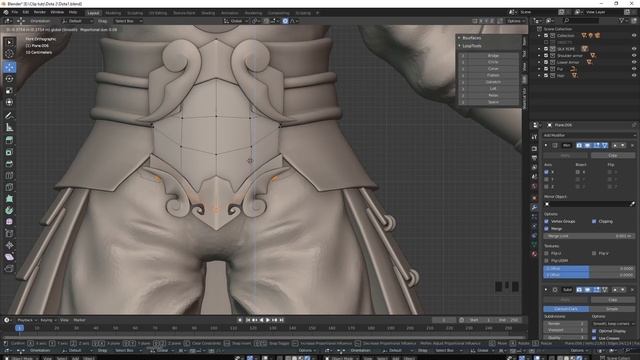Hide the SILK ROPE collection
The height and width of the screenshot is (360, 640).
point(634,49)
